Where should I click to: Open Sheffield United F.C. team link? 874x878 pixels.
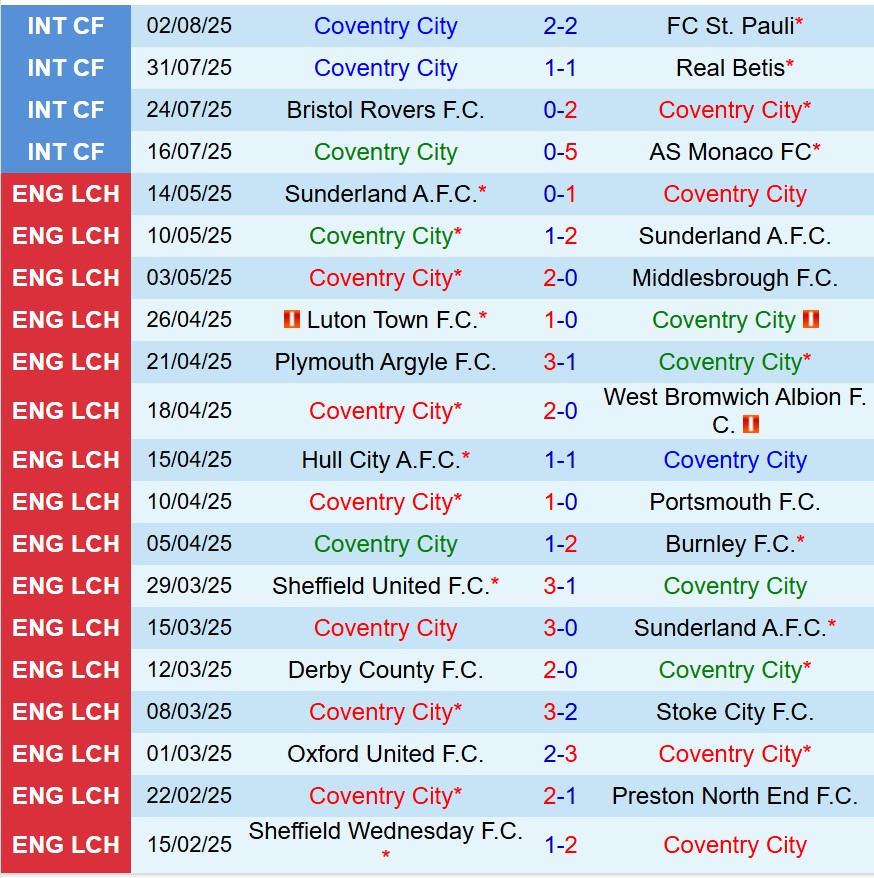pyautogui.click(x=381, y=586)
